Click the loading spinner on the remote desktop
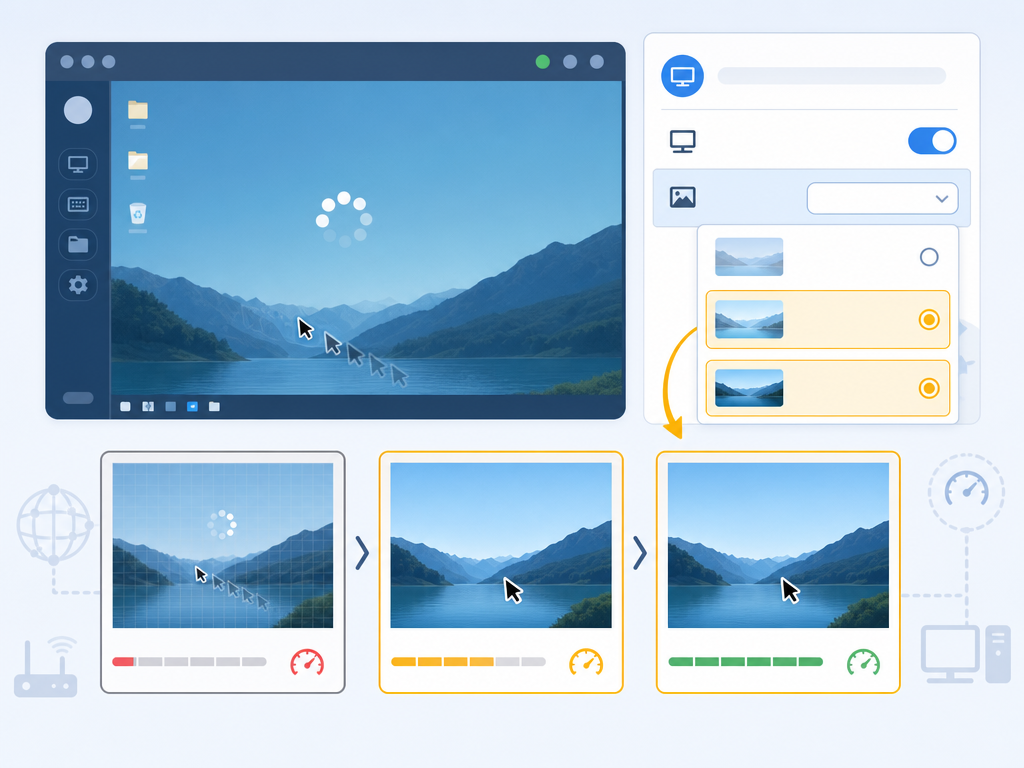 (344, 219)
